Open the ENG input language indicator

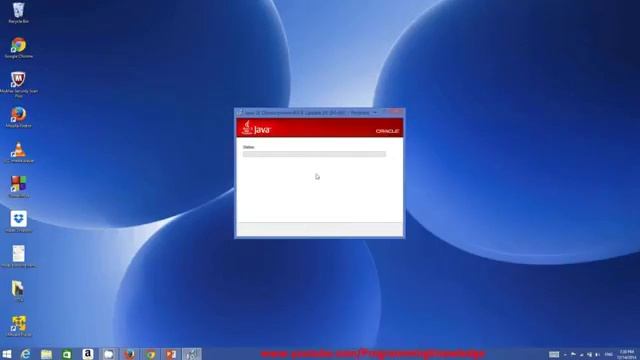point(609,354)
